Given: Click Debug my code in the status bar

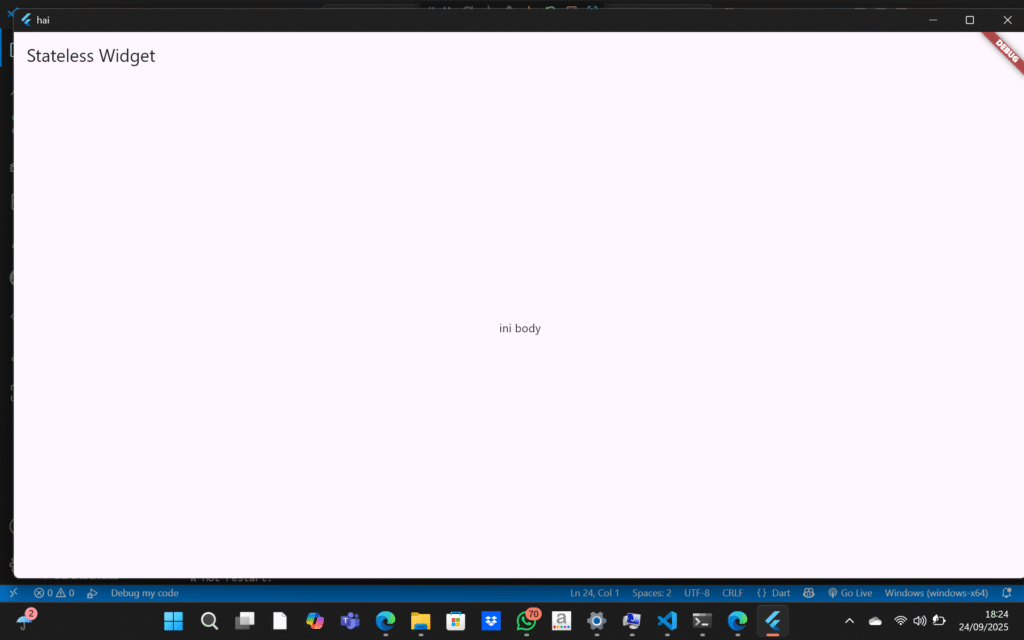Looking at the screenshot, I should [x=144, y=593].
